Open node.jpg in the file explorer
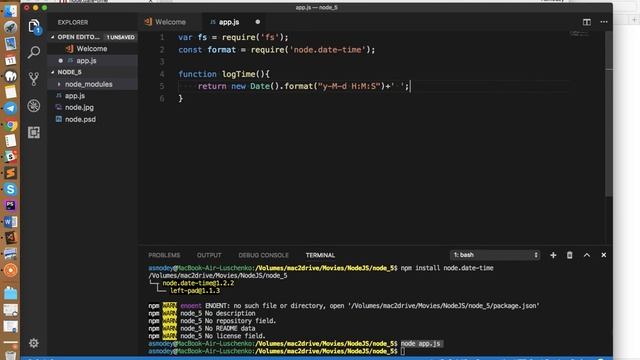Image resolution: width=640 pixels, height=360 pixels. point(79,107)
